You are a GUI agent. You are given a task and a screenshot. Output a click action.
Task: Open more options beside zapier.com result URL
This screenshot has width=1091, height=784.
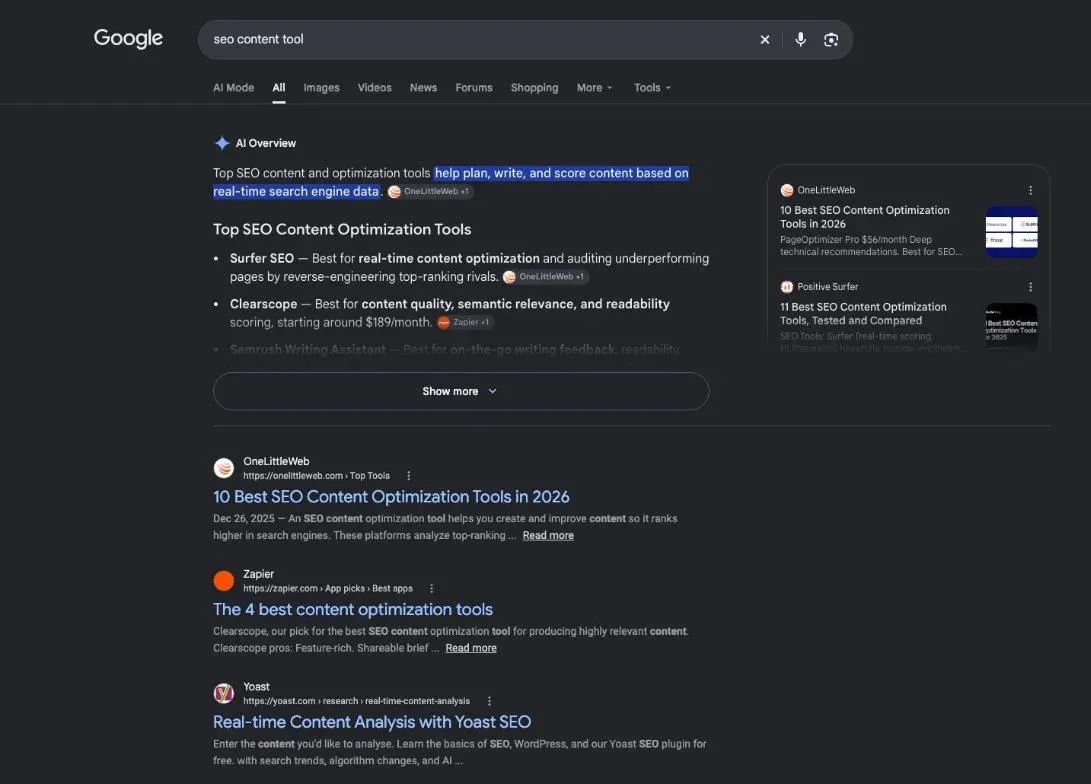431,589
